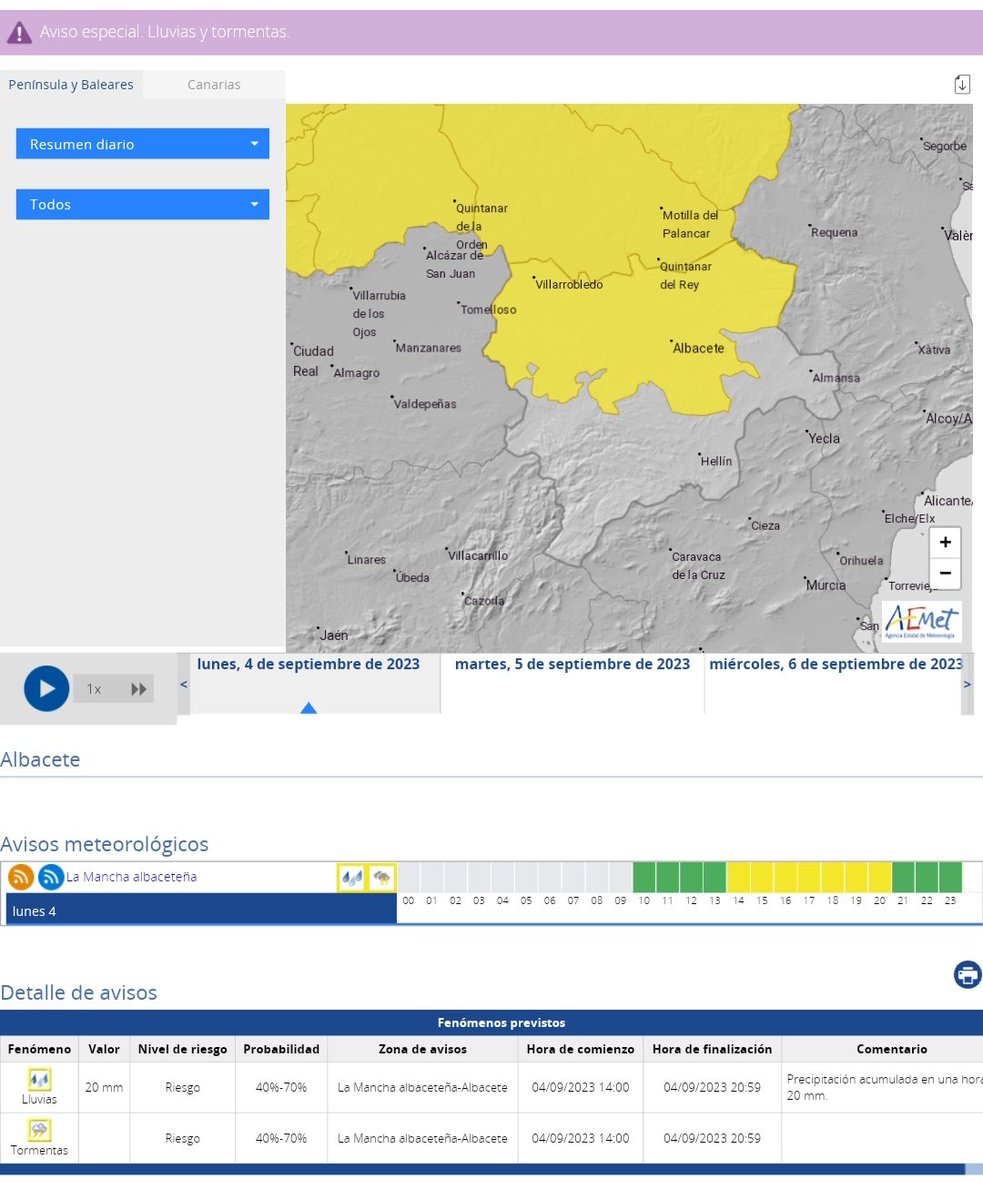Click the AEMet logo on the map
983x1200 pixels.
coord(922,622)
